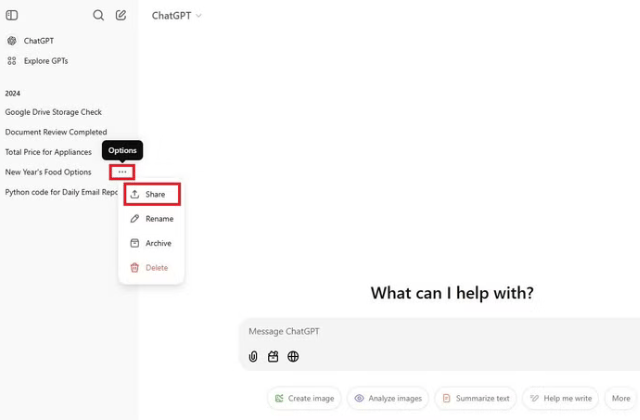Open ChatGPT from the sidebar
Viewport: 640px width, 420px height.
(38, 41)
